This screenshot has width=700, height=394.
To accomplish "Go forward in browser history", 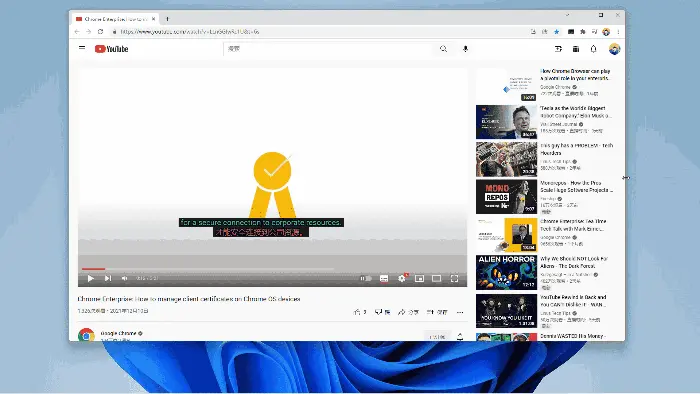I will coord(88,32).
